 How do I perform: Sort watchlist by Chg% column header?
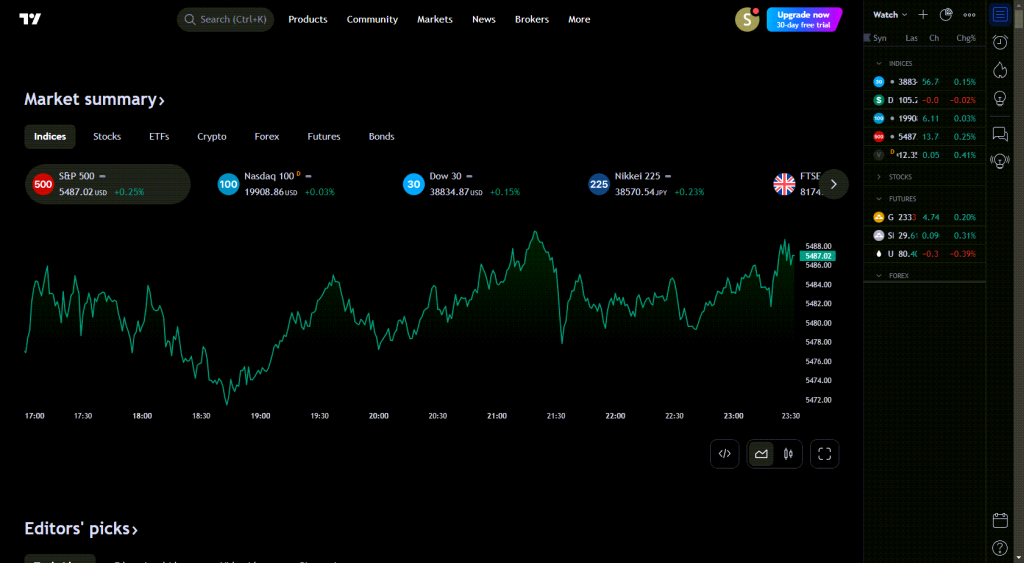pyautogui.click(x=966, y=38)
